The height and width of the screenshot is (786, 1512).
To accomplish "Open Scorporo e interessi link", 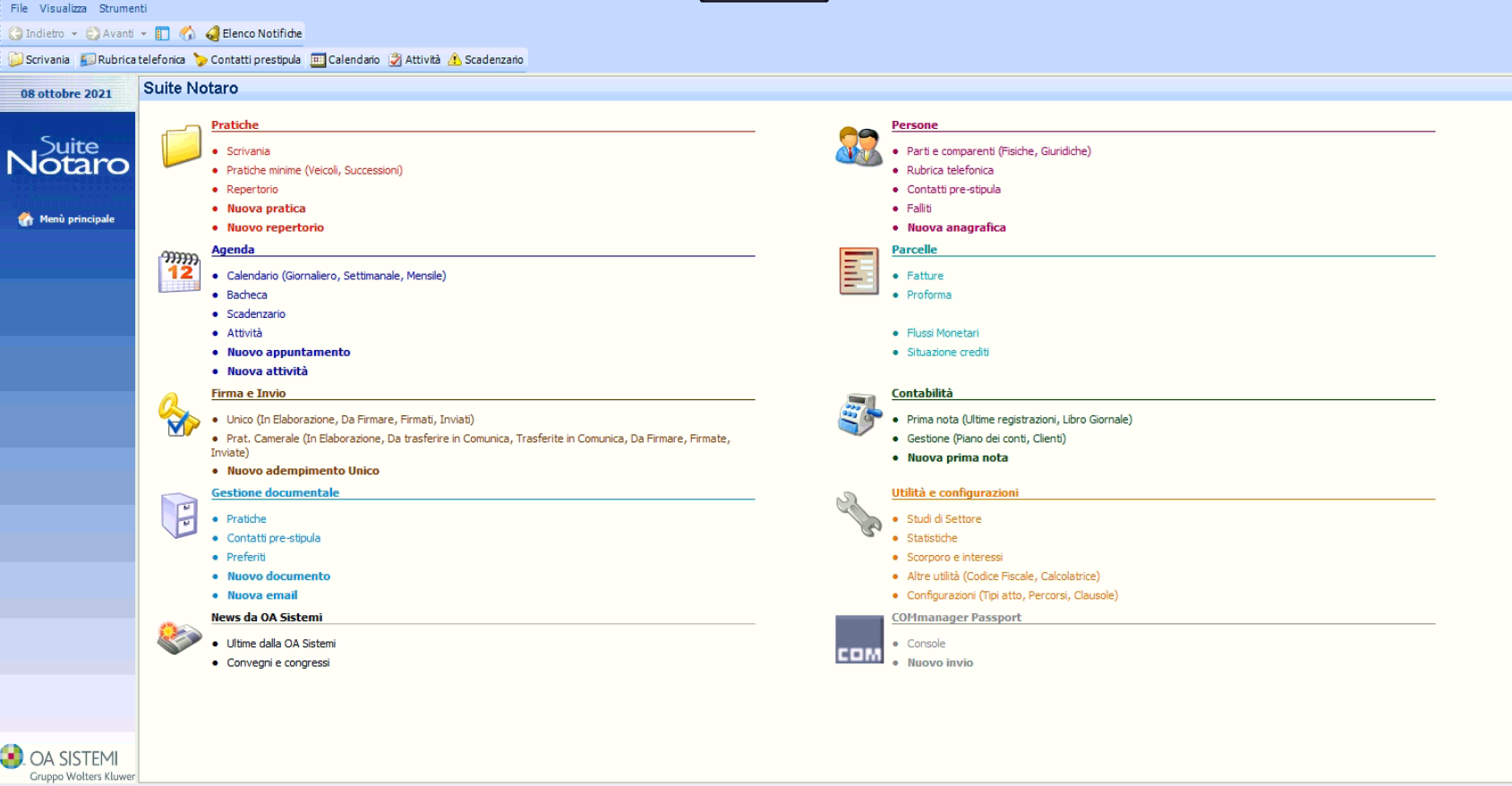I will pos(954,557).
